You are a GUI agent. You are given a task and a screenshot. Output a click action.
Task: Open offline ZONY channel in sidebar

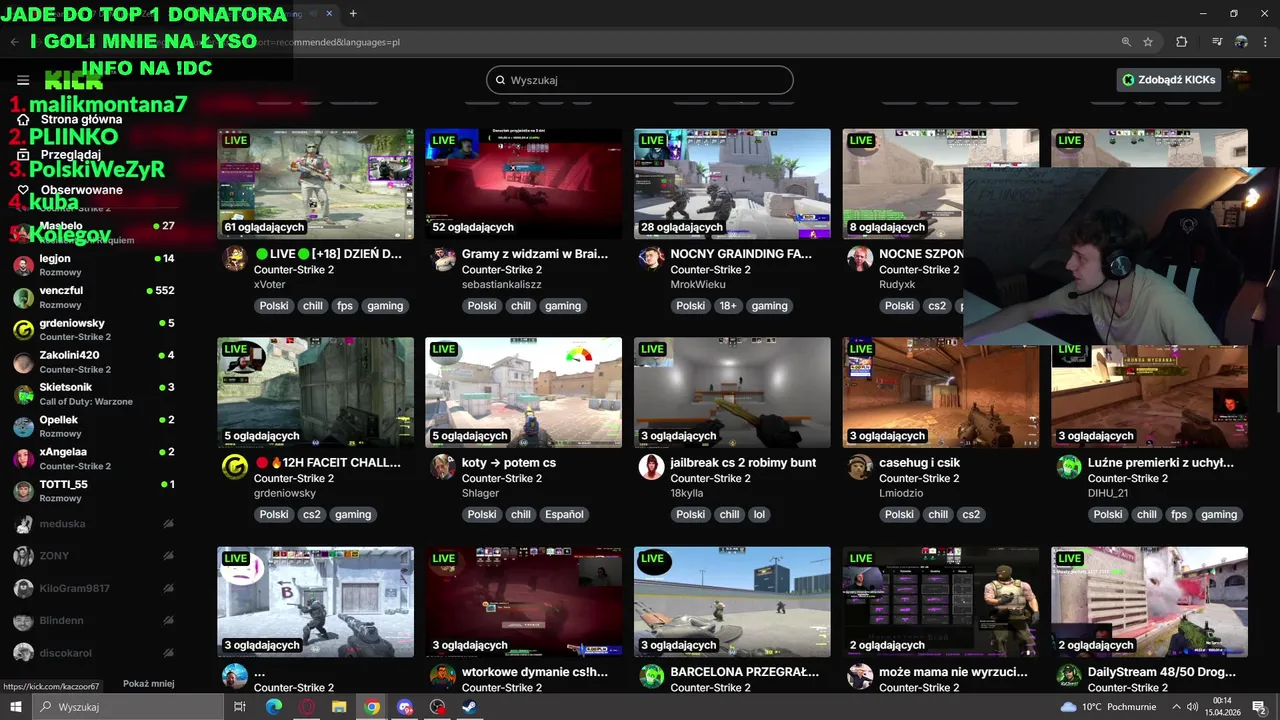pos(94,555)
